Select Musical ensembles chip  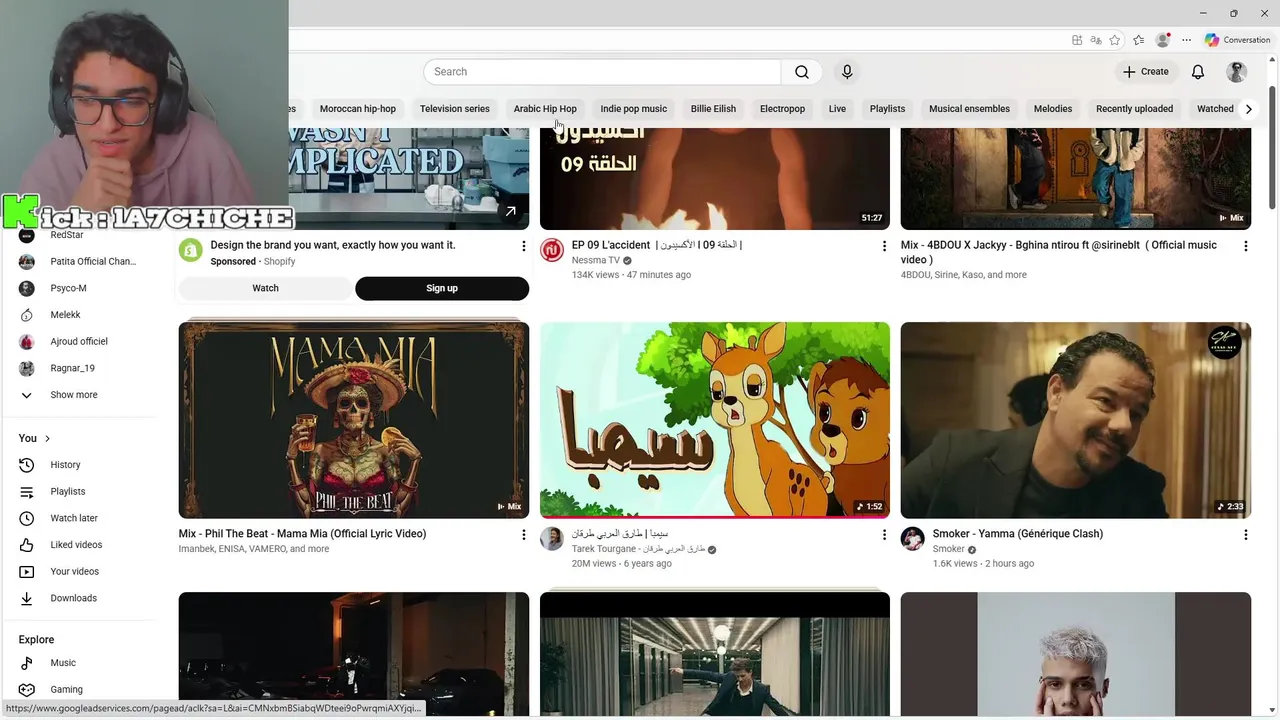click(x=969, y=109)
